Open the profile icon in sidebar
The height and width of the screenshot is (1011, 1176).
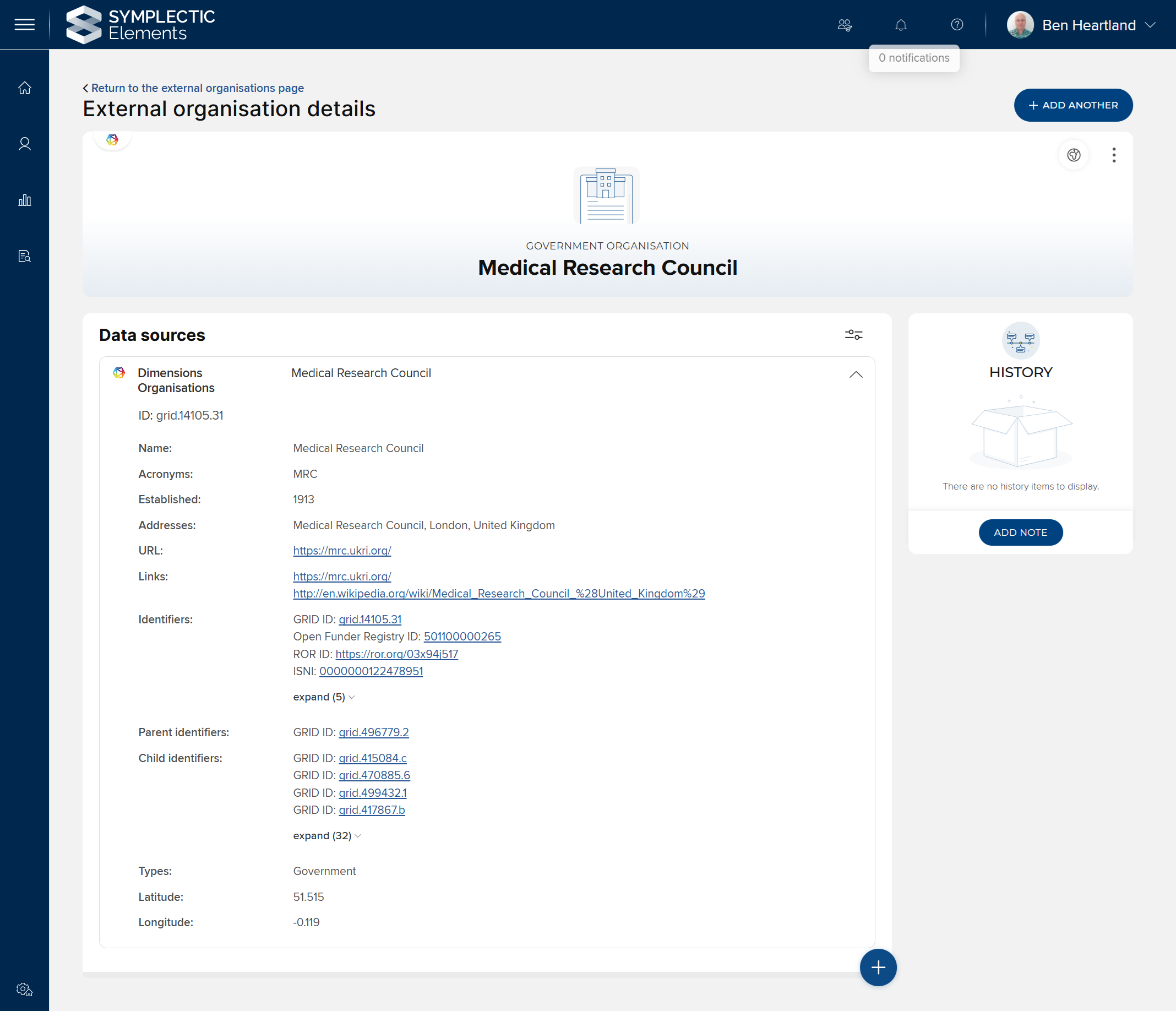(x=24, y=144)
